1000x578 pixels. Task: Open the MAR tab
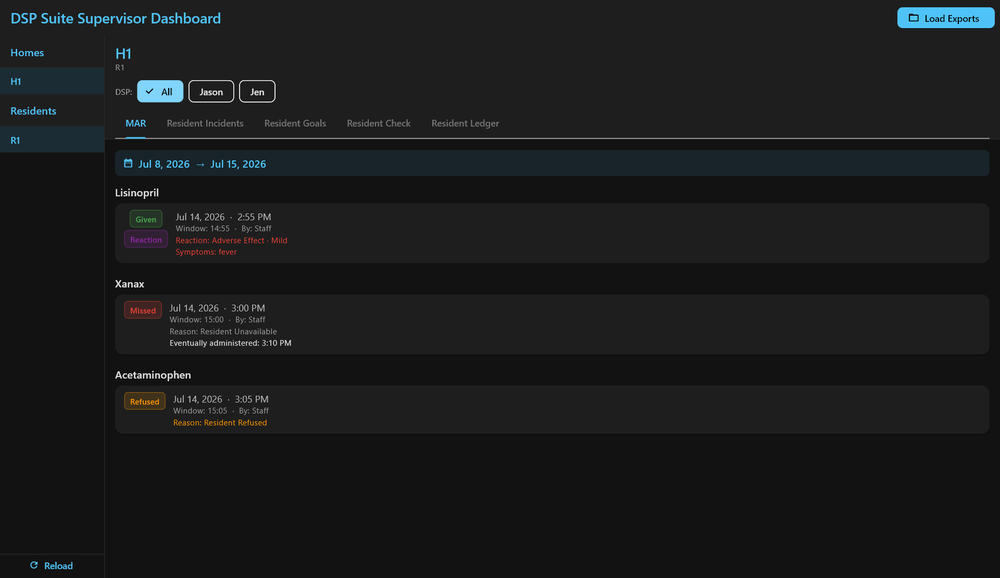point(135,123)
